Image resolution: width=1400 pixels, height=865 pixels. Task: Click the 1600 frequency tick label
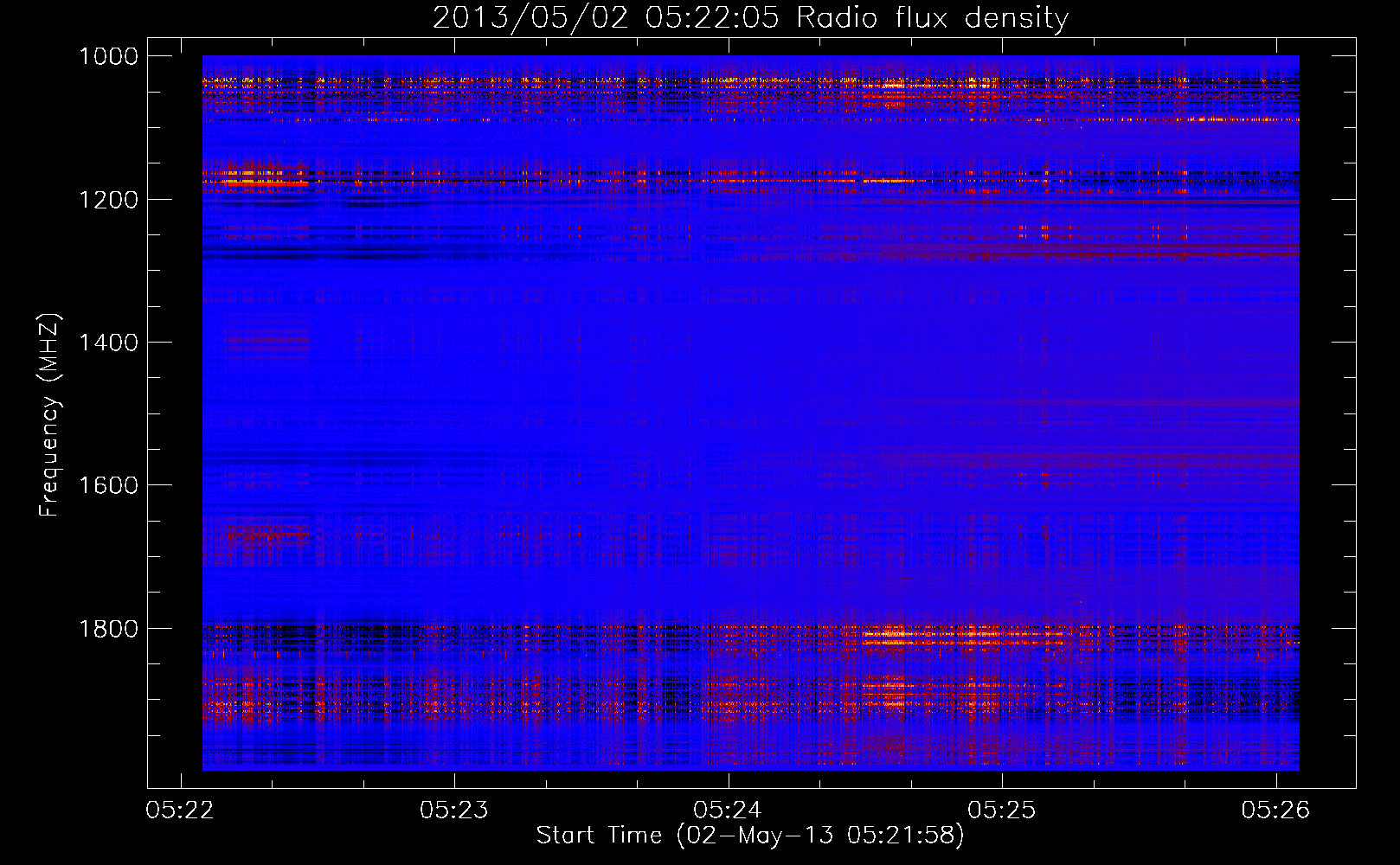point(108,485)
